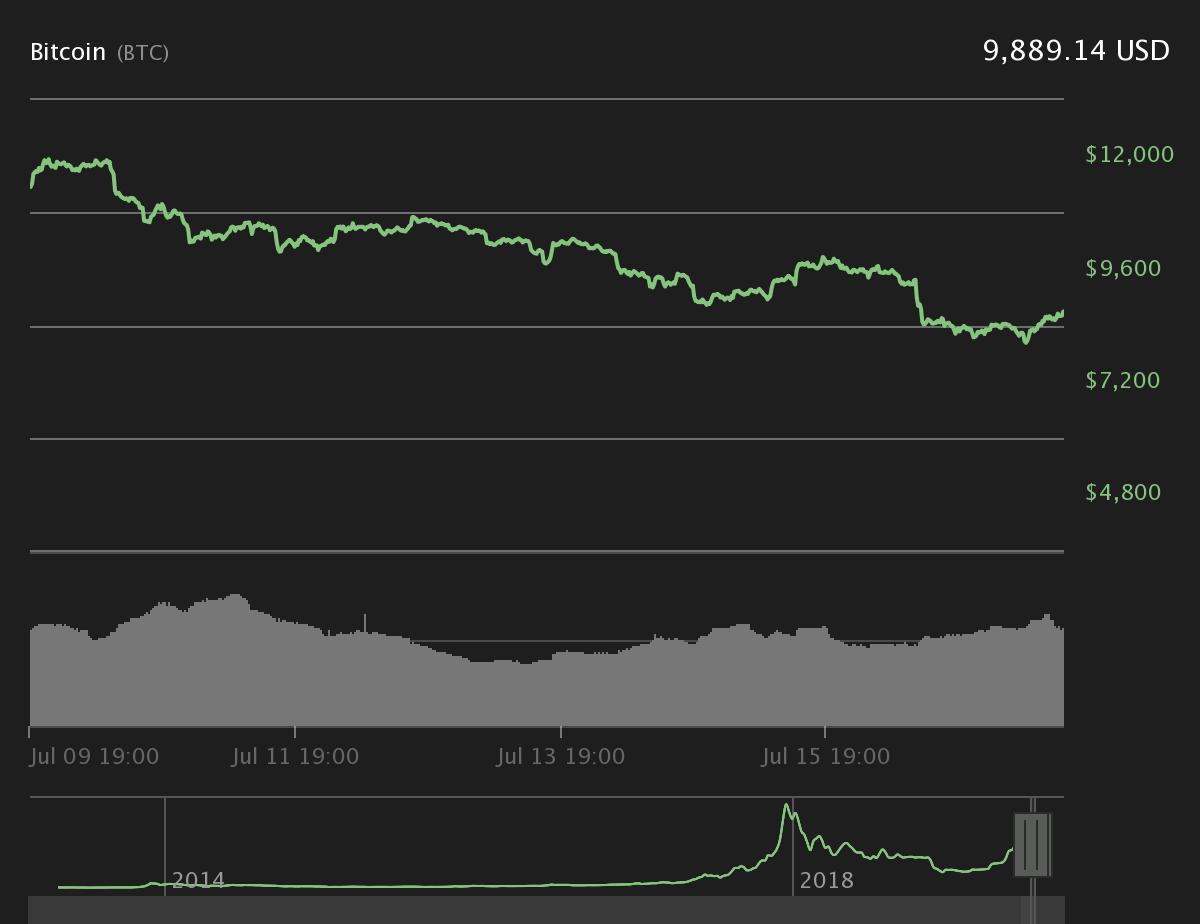The width and height of the screenshot is (1200, 924).
Task: Click the horizontal scrollbar below overview chart
Action: [546, 910]
